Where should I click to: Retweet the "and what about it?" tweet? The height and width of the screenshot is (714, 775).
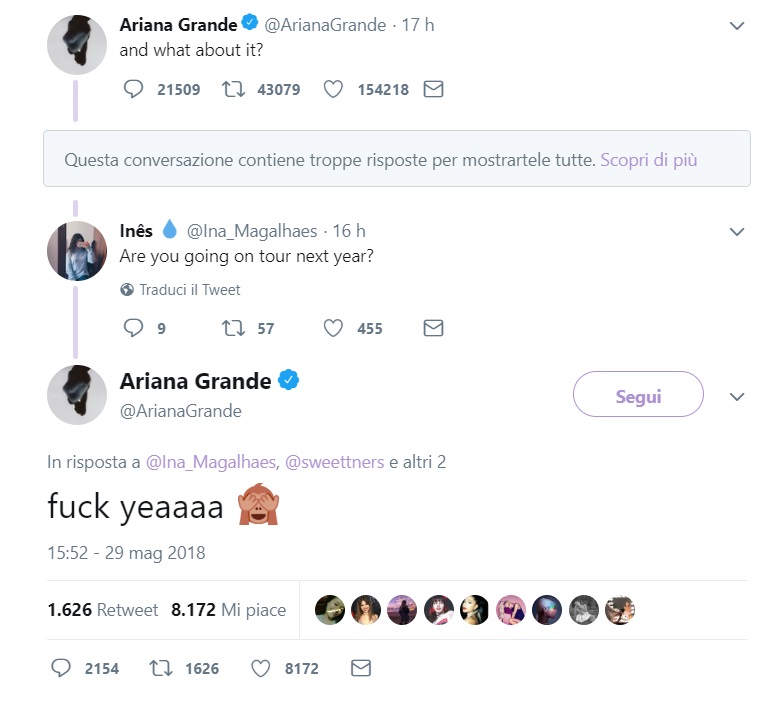coord(233,89)
